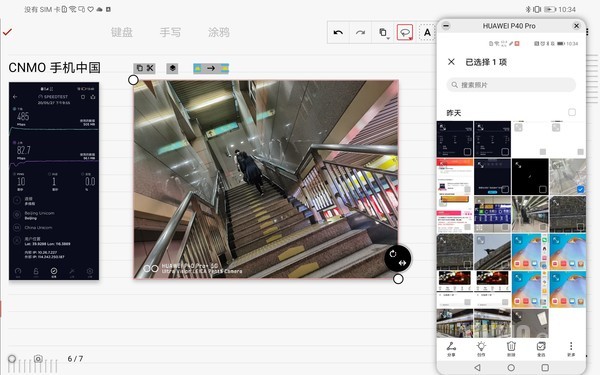Tick checkbox on the black thumbnail
Screen dimensions: 600x375
pyautogui.click(x=543, y=189)
